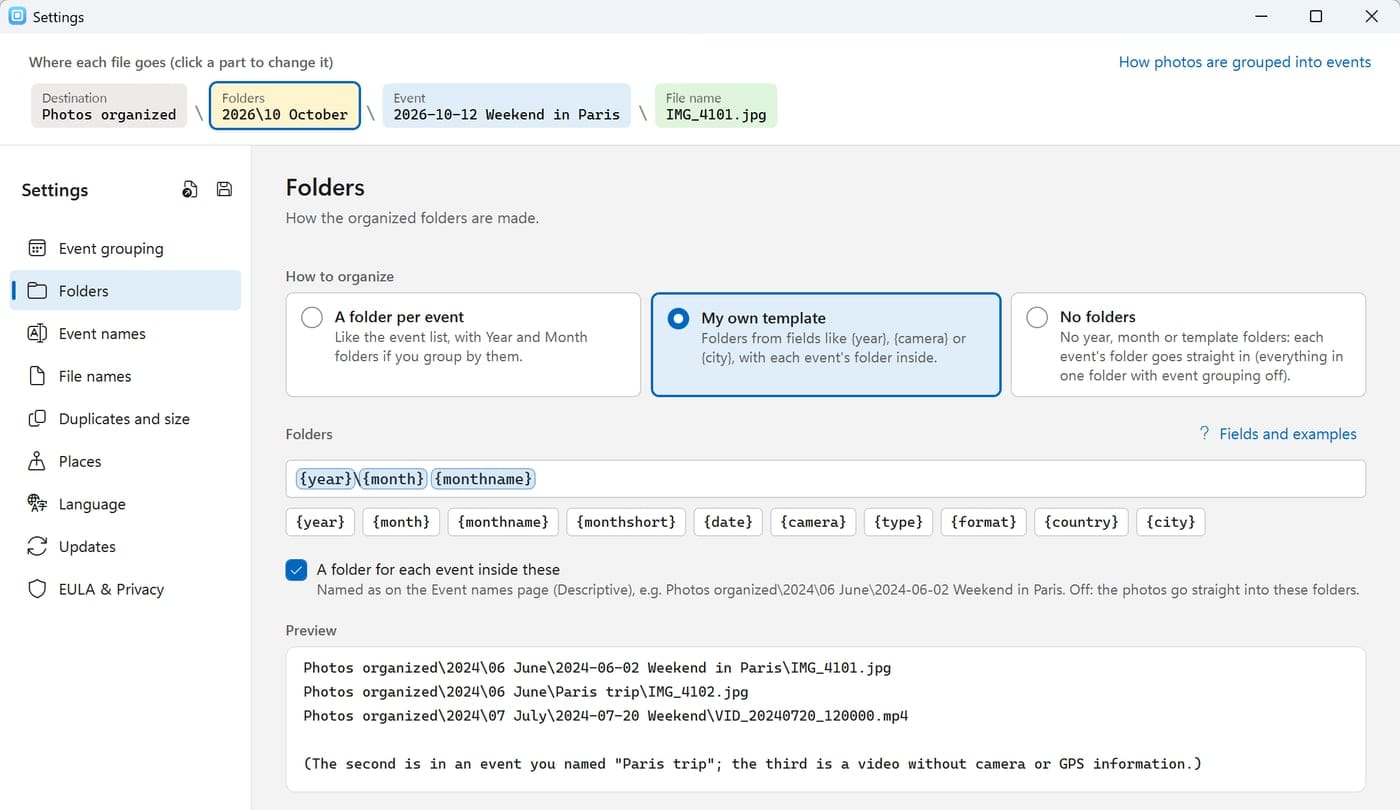
Task: Click into the Folders template input field
Action: [x=825, y=479]
